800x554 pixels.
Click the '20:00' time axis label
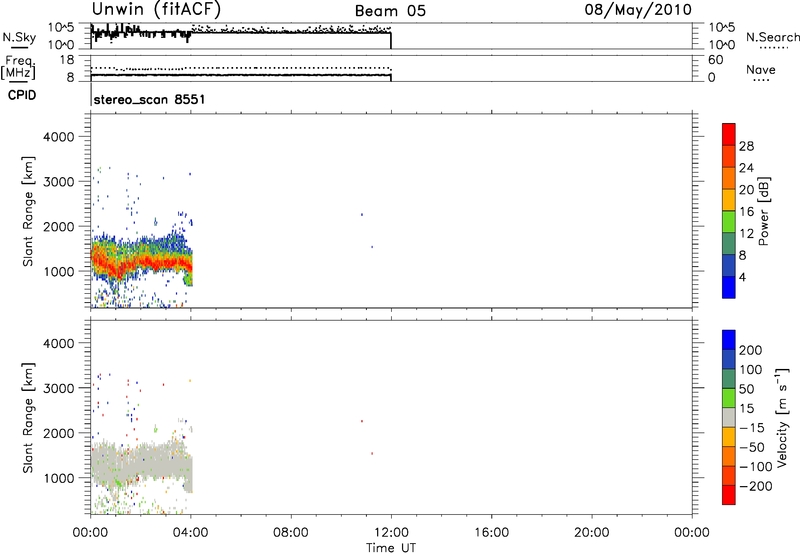[592, 533]
